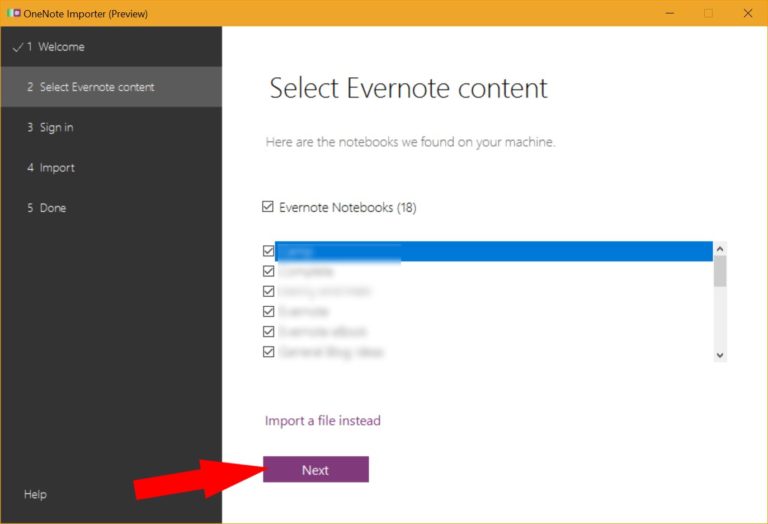The width and height of the screenshot is (768, 524).
Task: Click the Next button
Action: point(315,469)
